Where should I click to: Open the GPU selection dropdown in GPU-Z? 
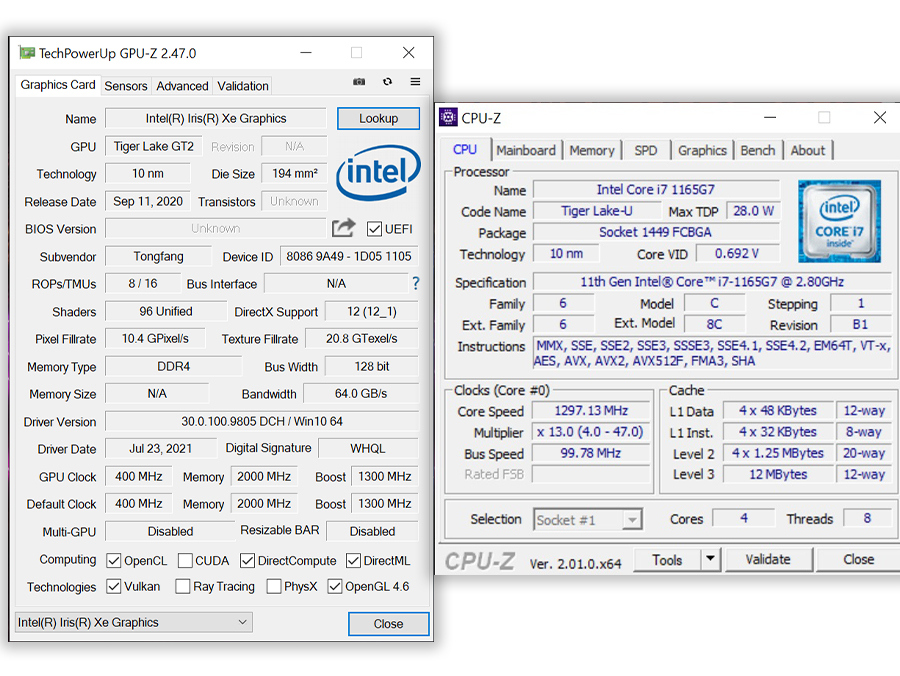(x=134, y=622)
